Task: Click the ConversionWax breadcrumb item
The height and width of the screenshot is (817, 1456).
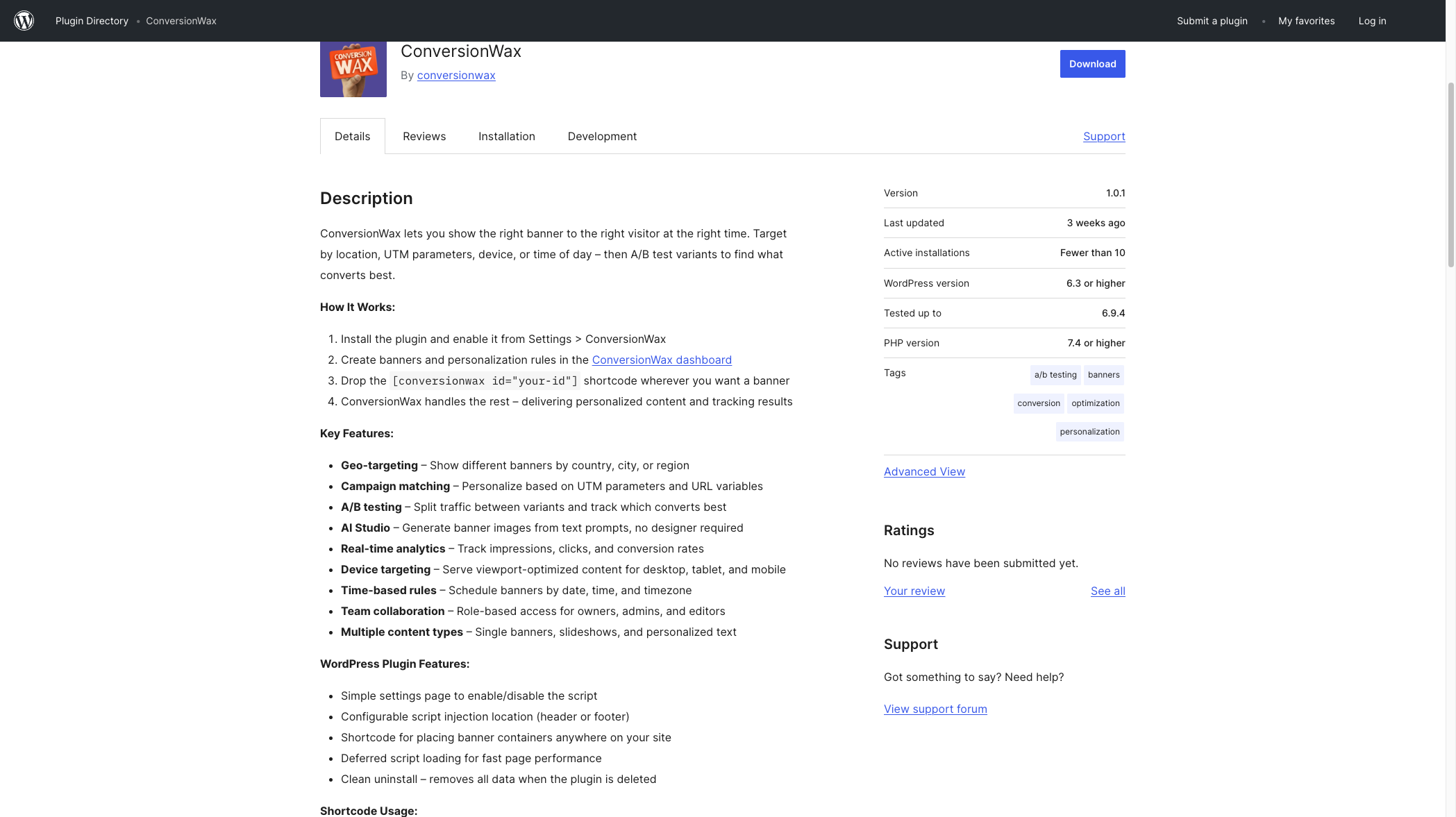Action: [181, 21]
